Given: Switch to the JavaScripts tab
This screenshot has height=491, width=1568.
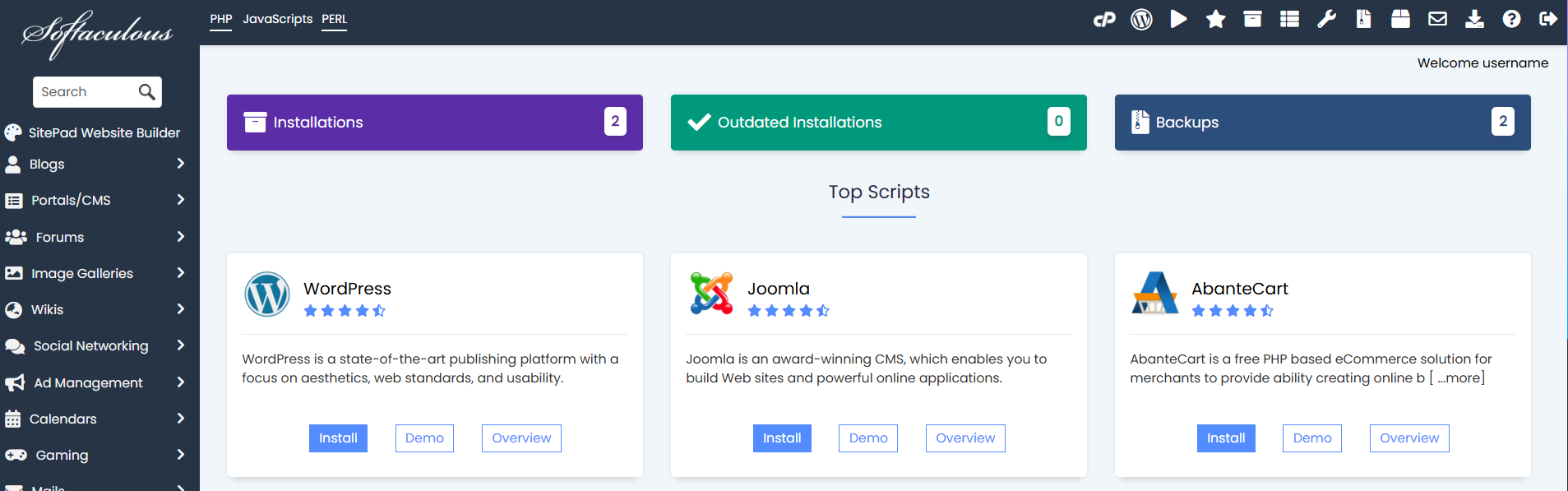Looking at the screenshot, I should click(277, 19).
